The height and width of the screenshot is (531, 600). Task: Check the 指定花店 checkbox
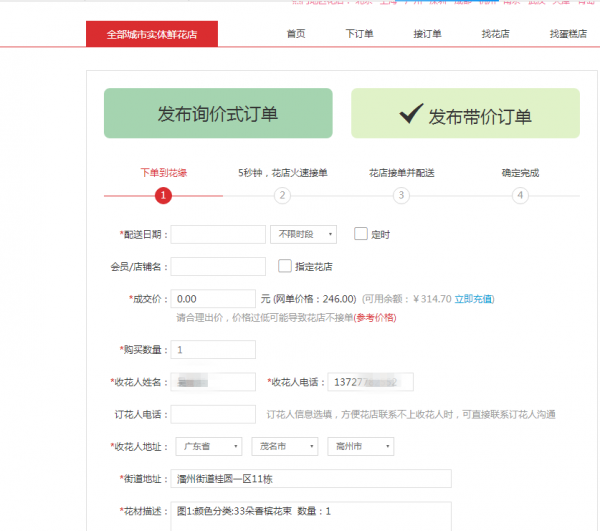coord(285,266)
